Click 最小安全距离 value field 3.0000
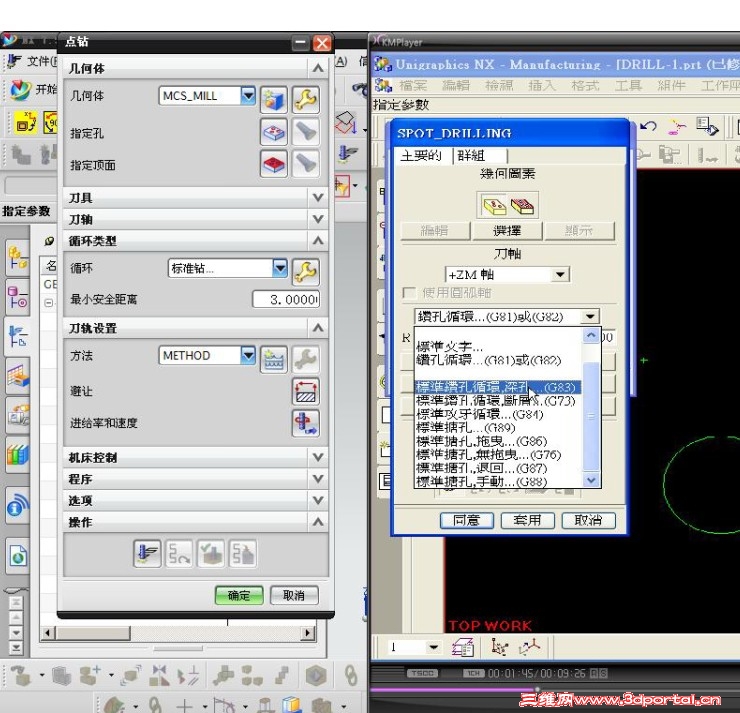 286,300
